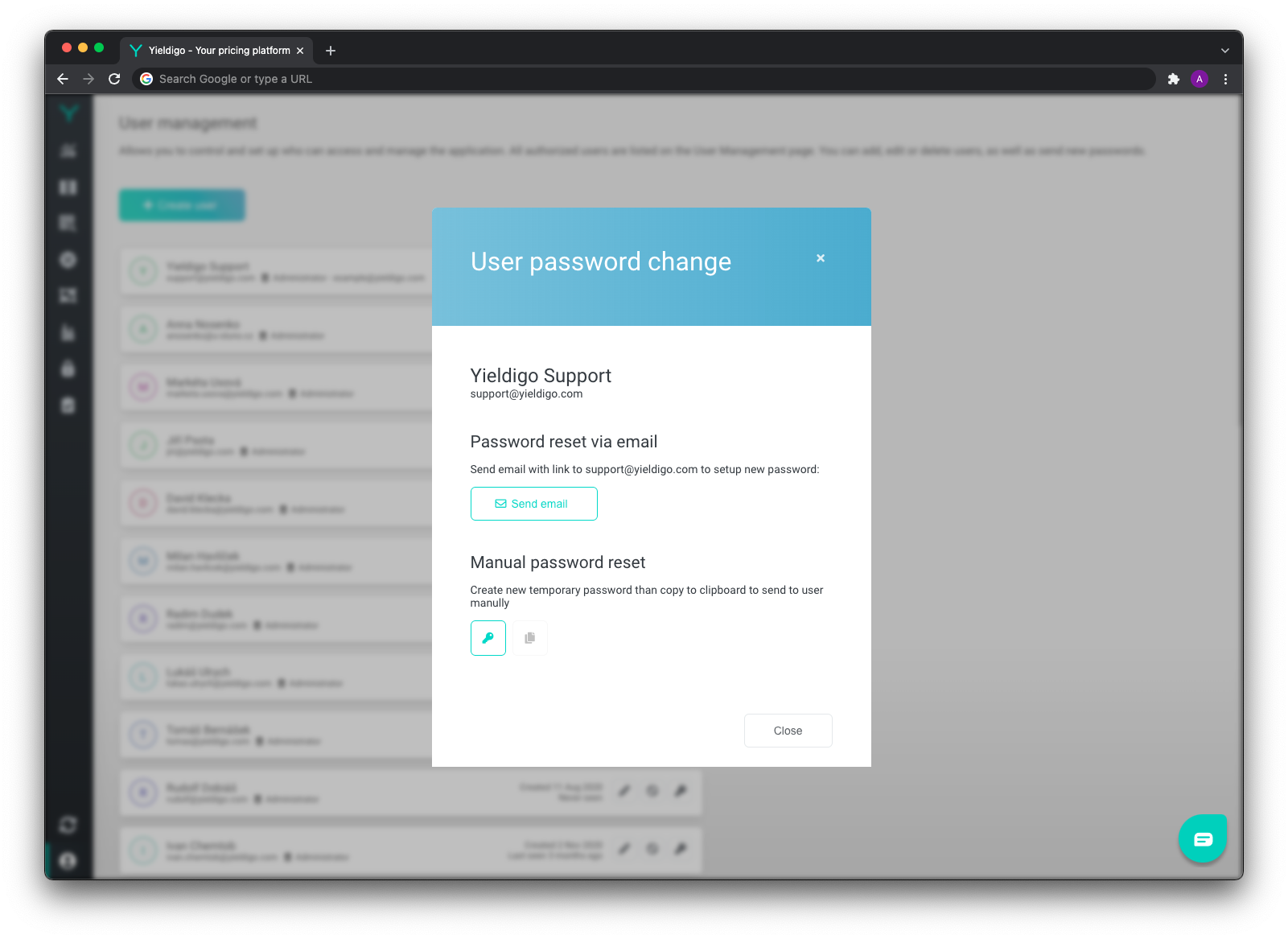Viewport: 1288px width, 939px height.
Task: Open the Chrome three-dot menu
Action: point(1225,79)
